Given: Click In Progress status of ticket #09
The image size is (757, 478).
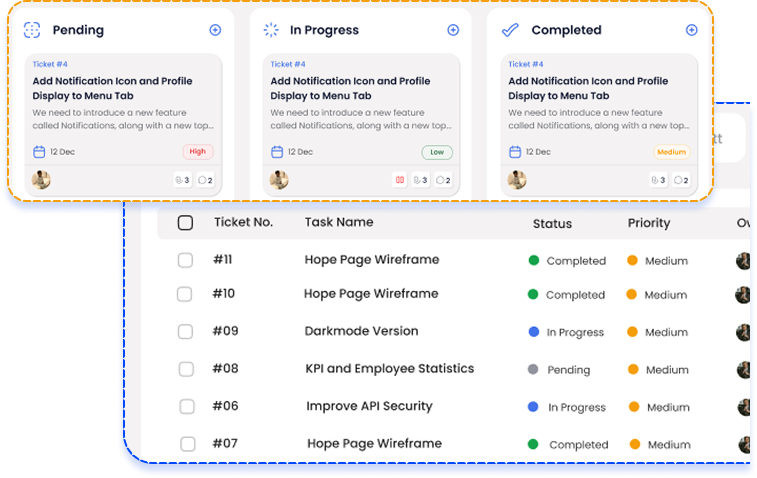Looking at the screenshot, I should point(566,332).
